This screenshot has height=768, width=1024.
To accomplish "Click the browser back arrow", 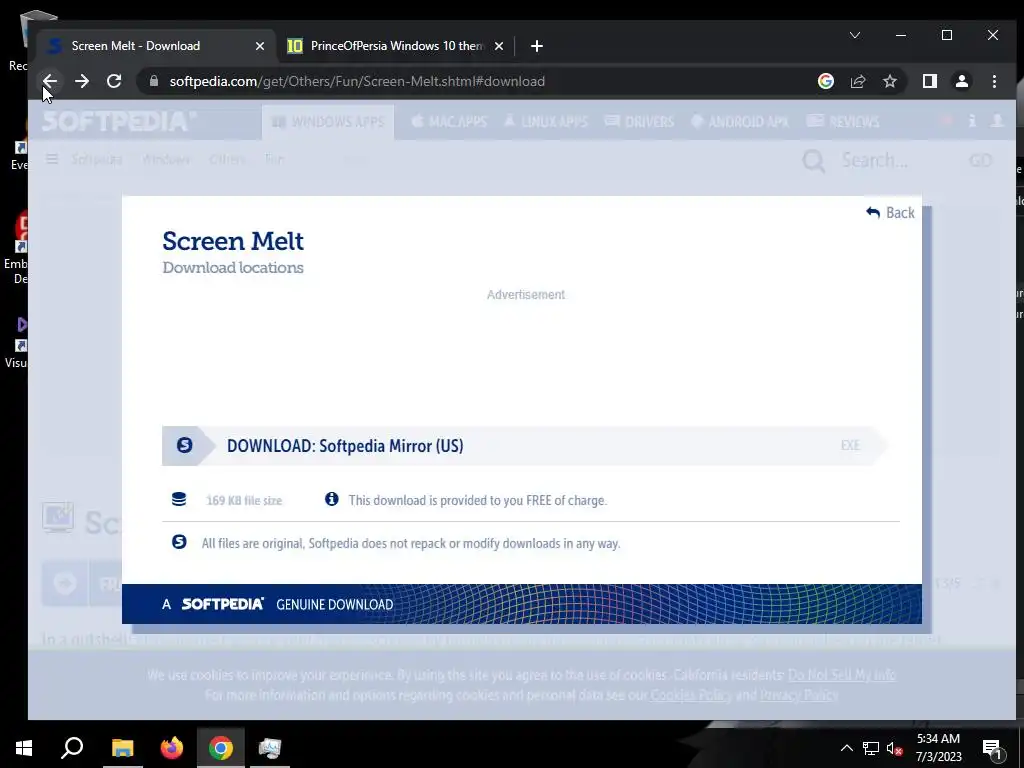I will pyautogui.click(x=50, y=81).
